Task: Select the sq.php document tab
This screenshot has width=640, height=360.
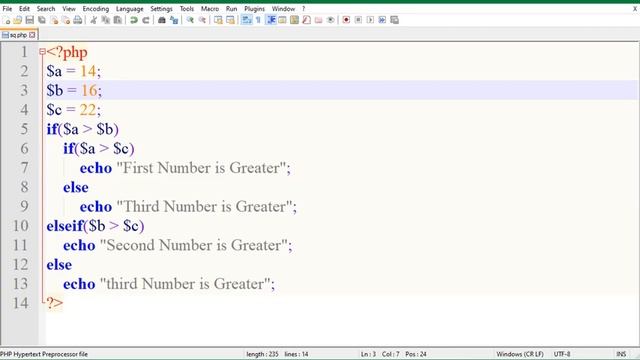Action: coord(18,35)
